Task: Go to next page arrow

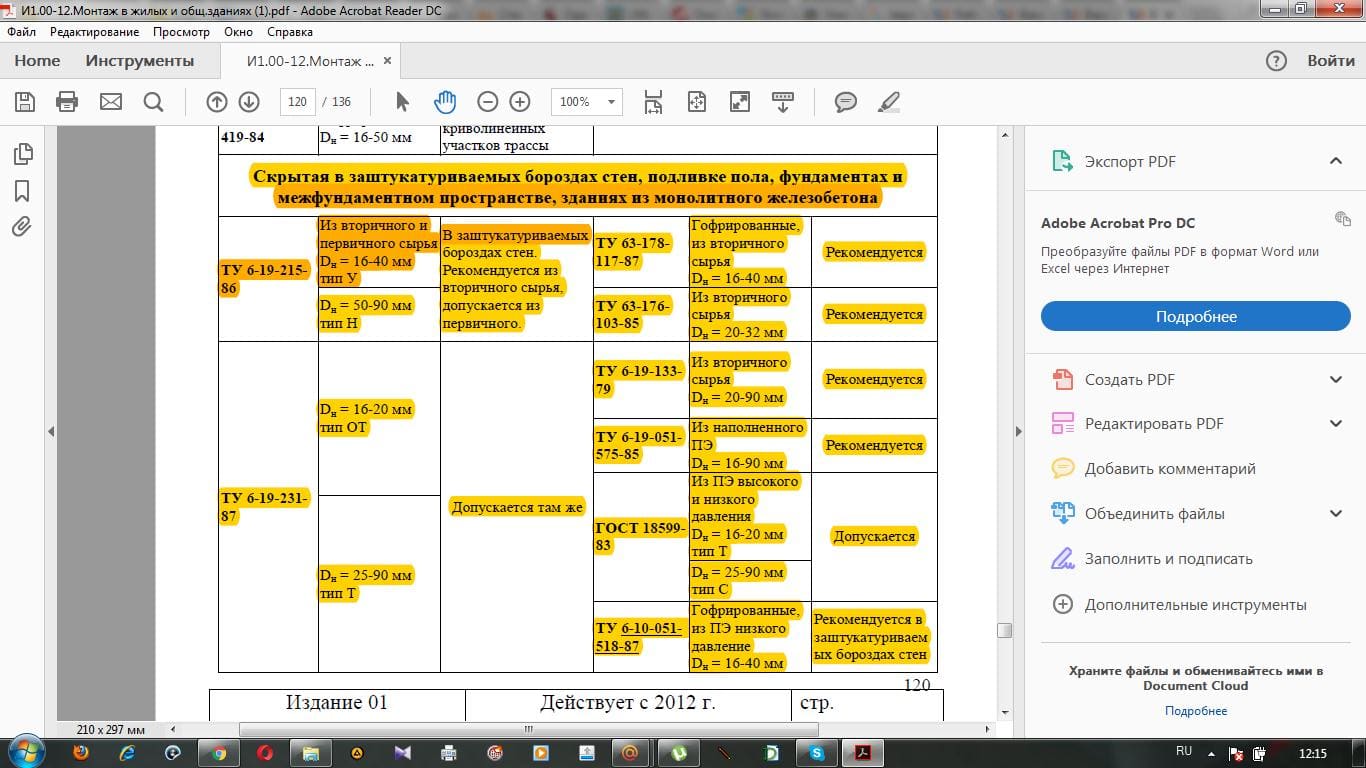Action: coord(249,102)
